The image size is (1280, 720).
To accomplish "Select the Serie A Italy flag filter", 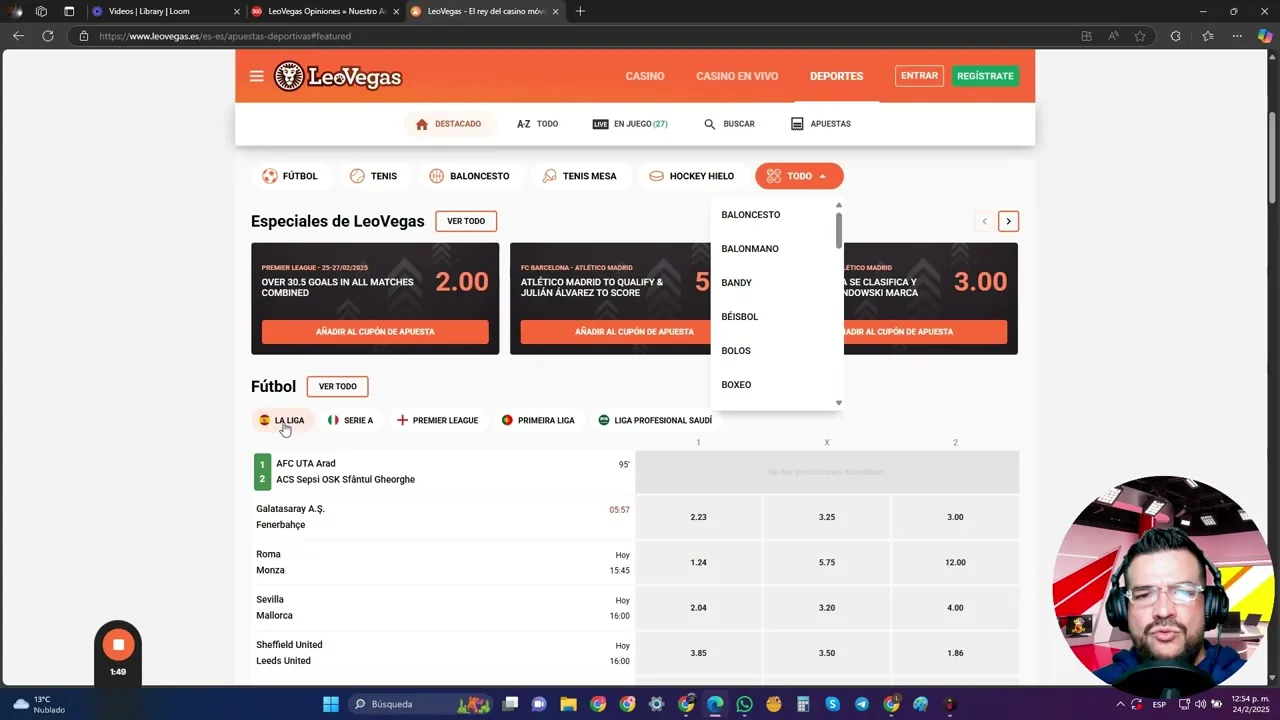I will point(350,420).
